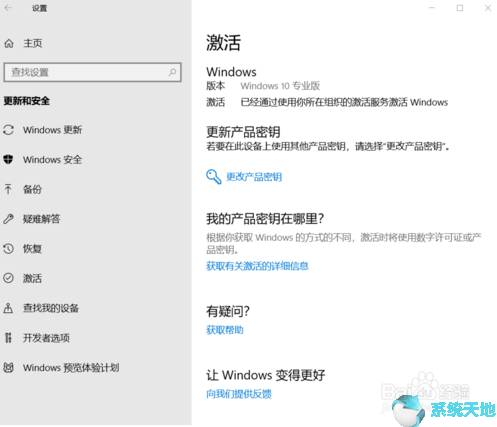
Task: Click the search magnifier in 查找设置 box
Action: 172,72
